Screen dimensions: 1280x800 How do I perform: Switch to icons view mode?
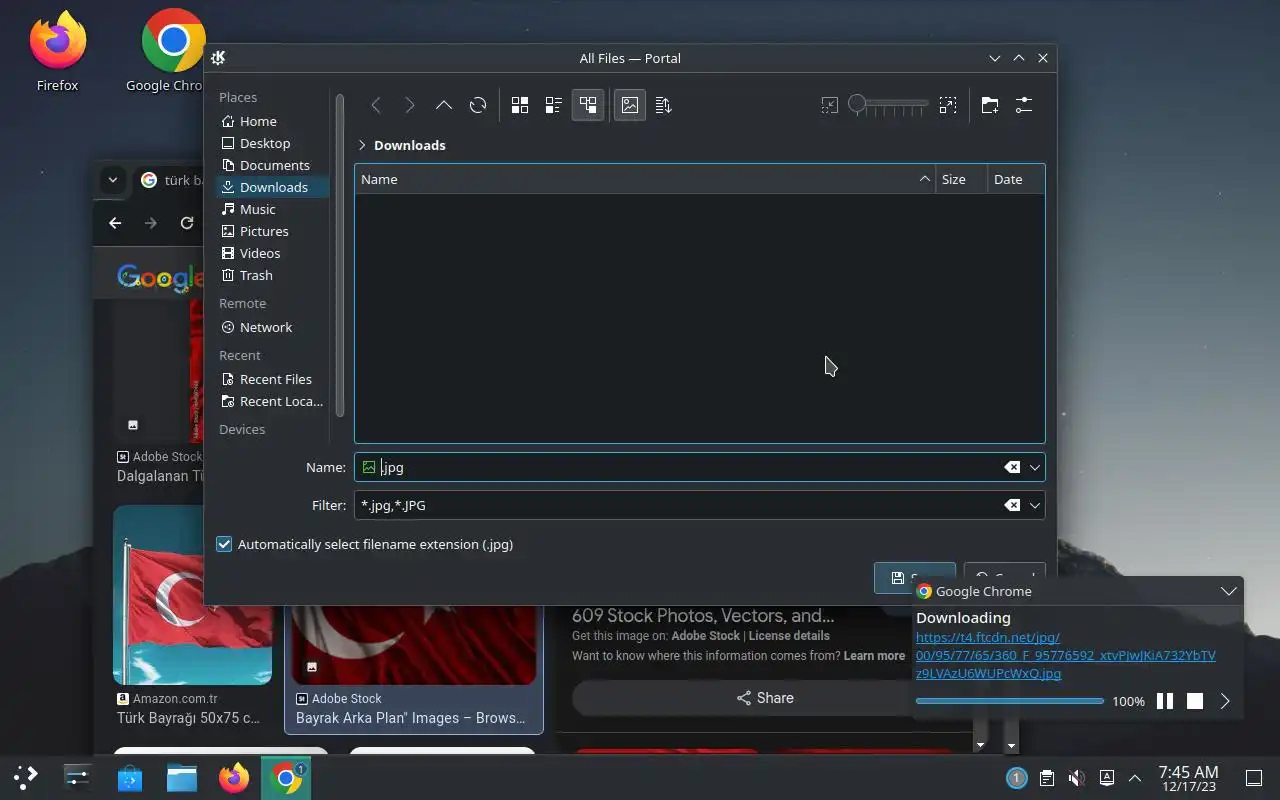(520, 105)
